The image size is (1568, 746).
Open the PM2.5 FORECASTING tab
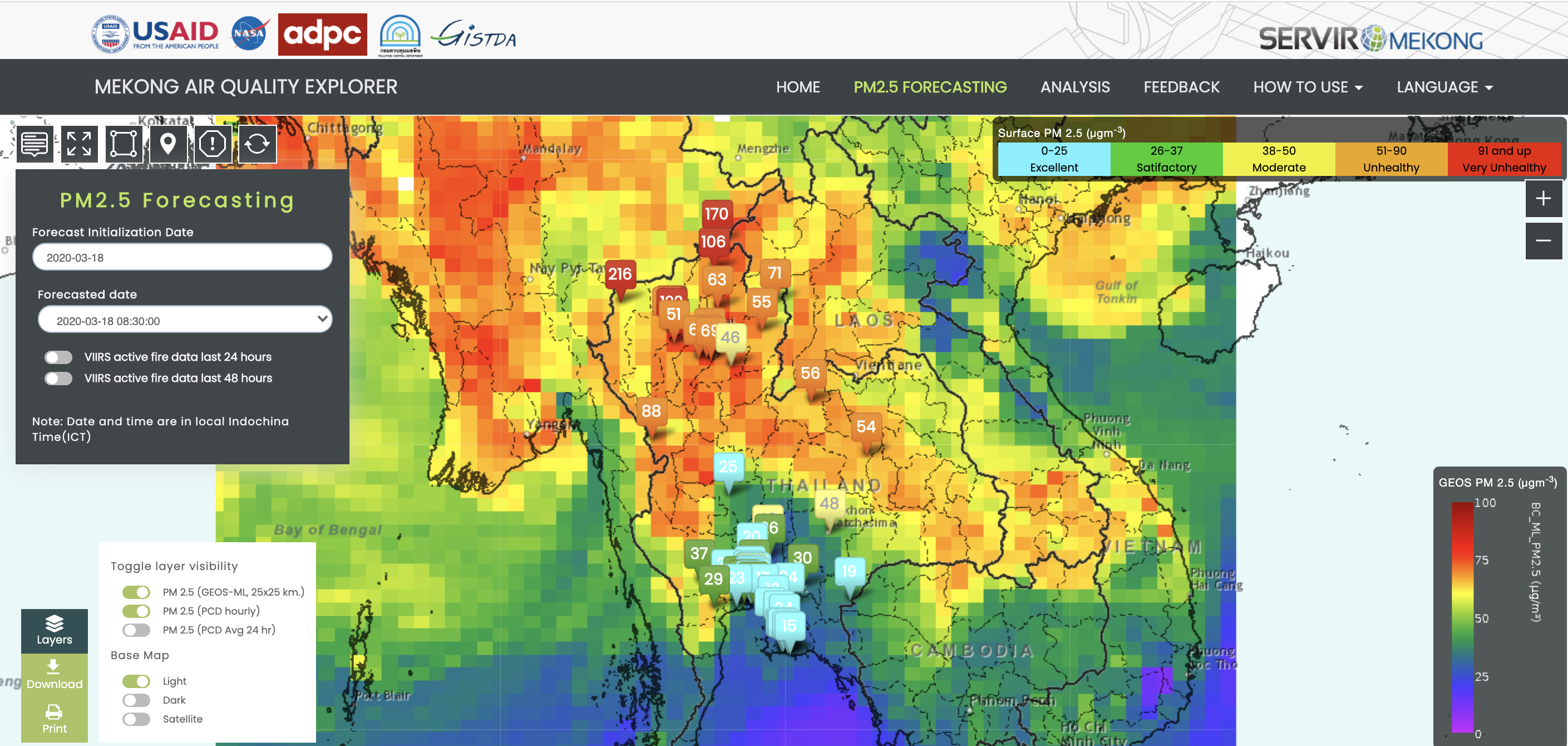930,87
